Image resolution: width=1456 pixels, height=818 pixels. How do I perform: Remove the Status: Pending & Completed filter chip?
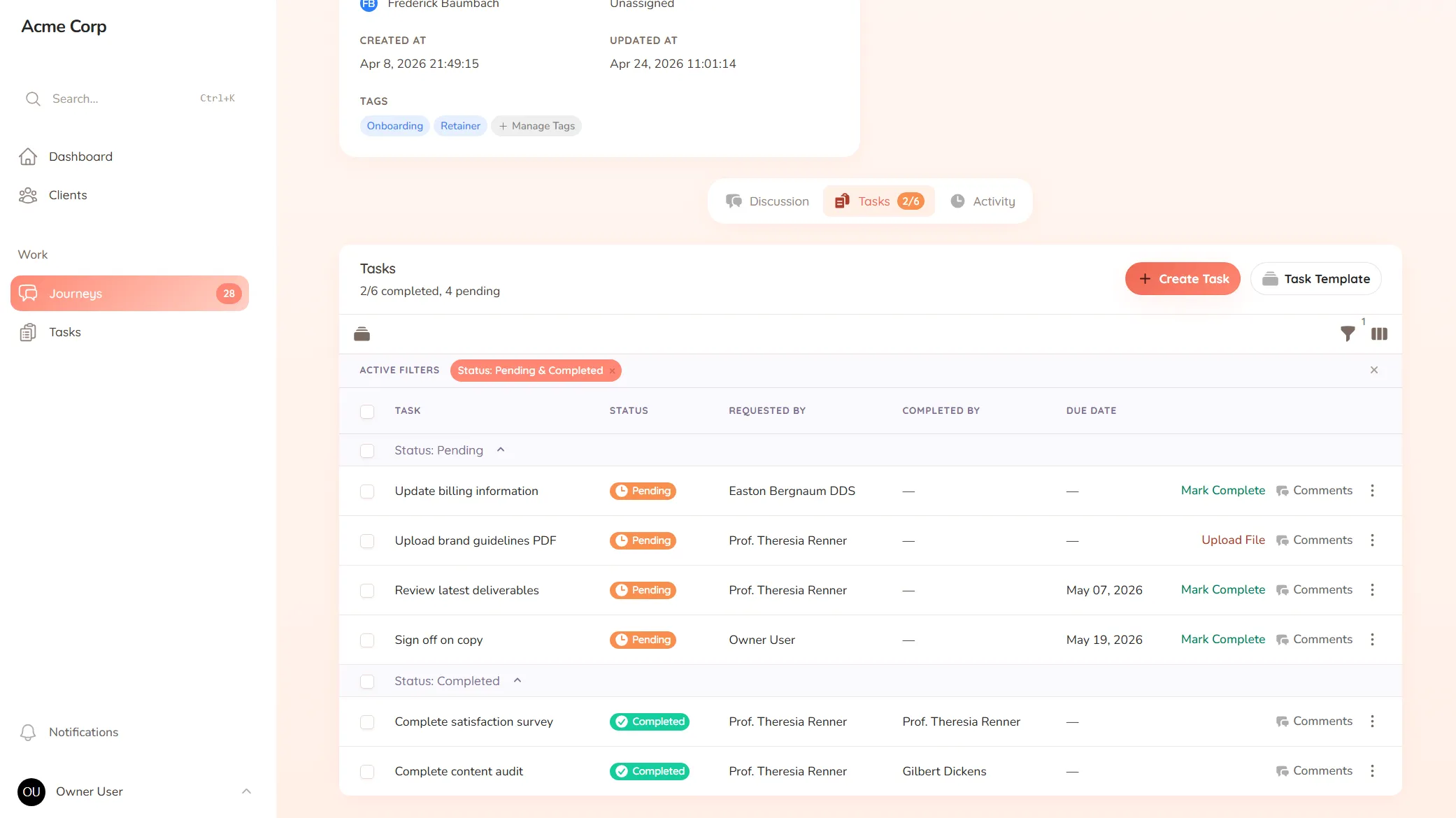[x=613, y=371]
